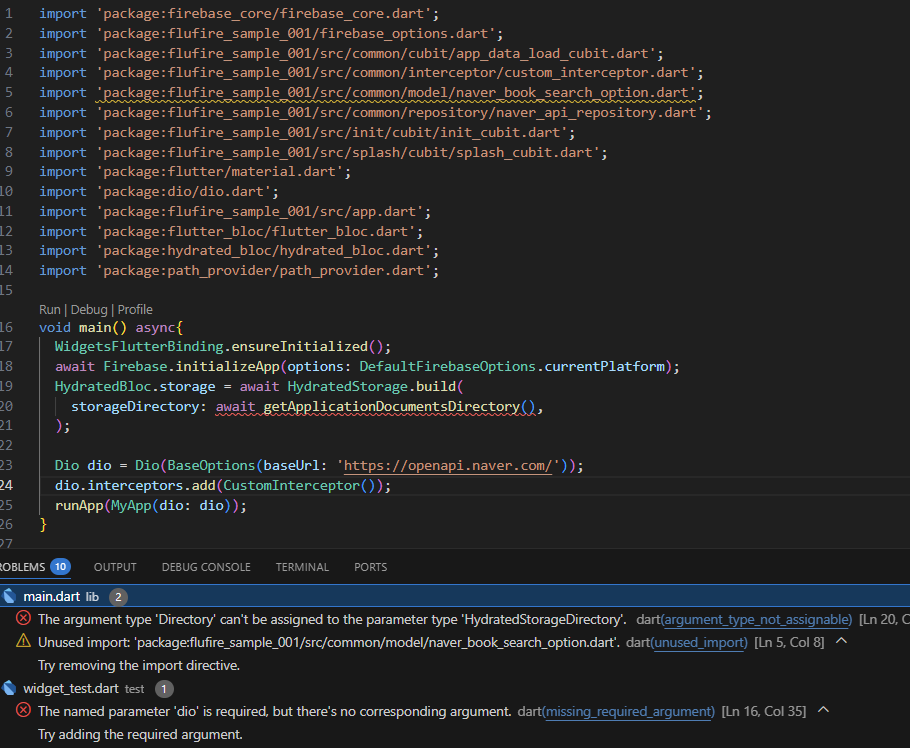
Task: Open the argument_type_not_assignable link
Action: pyautogui.click(x=757, y=620)
